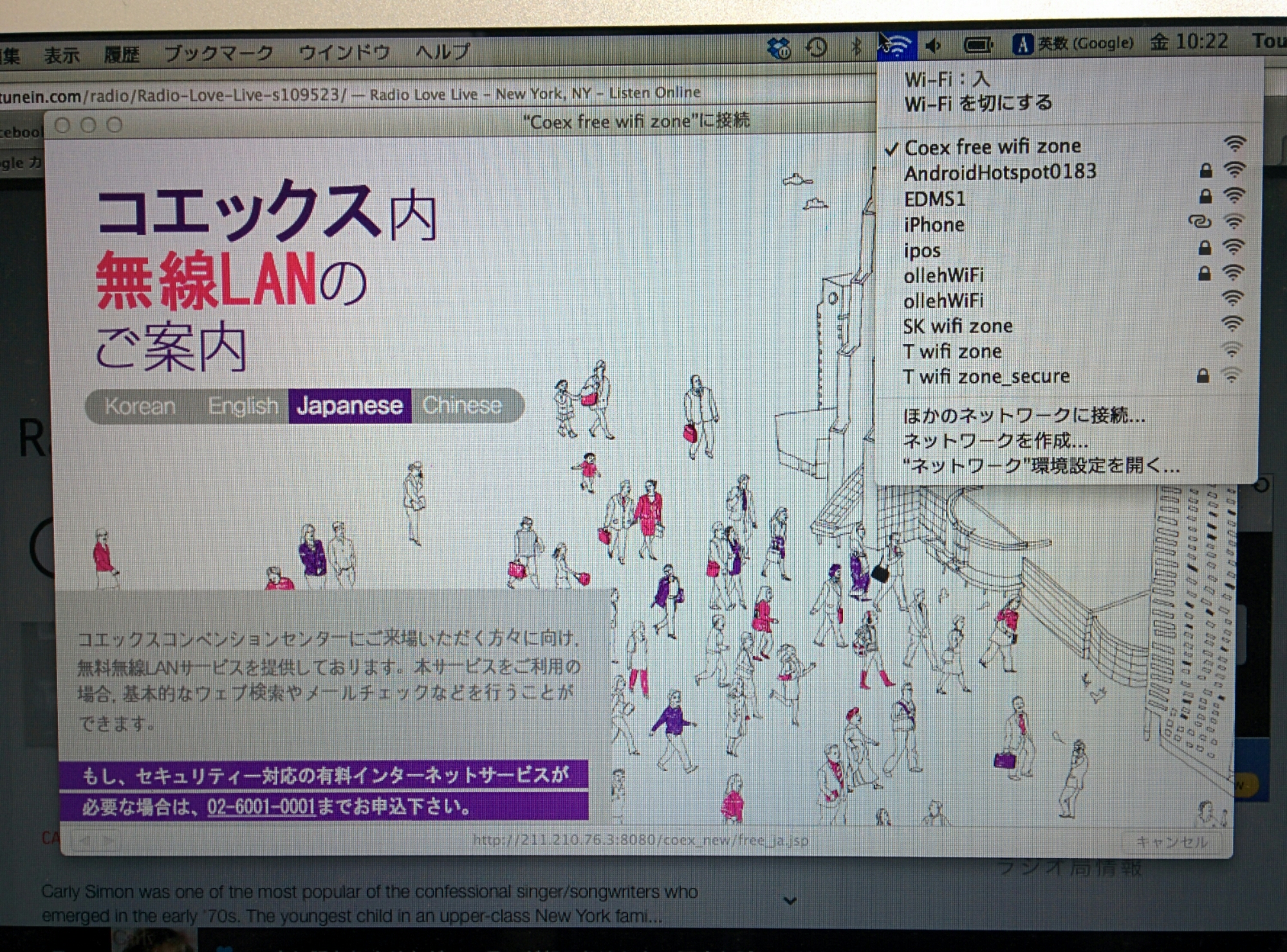Click the signal strength icon of SK wifi zone
Screen dimensions: 1287x952
[1232, 323]
